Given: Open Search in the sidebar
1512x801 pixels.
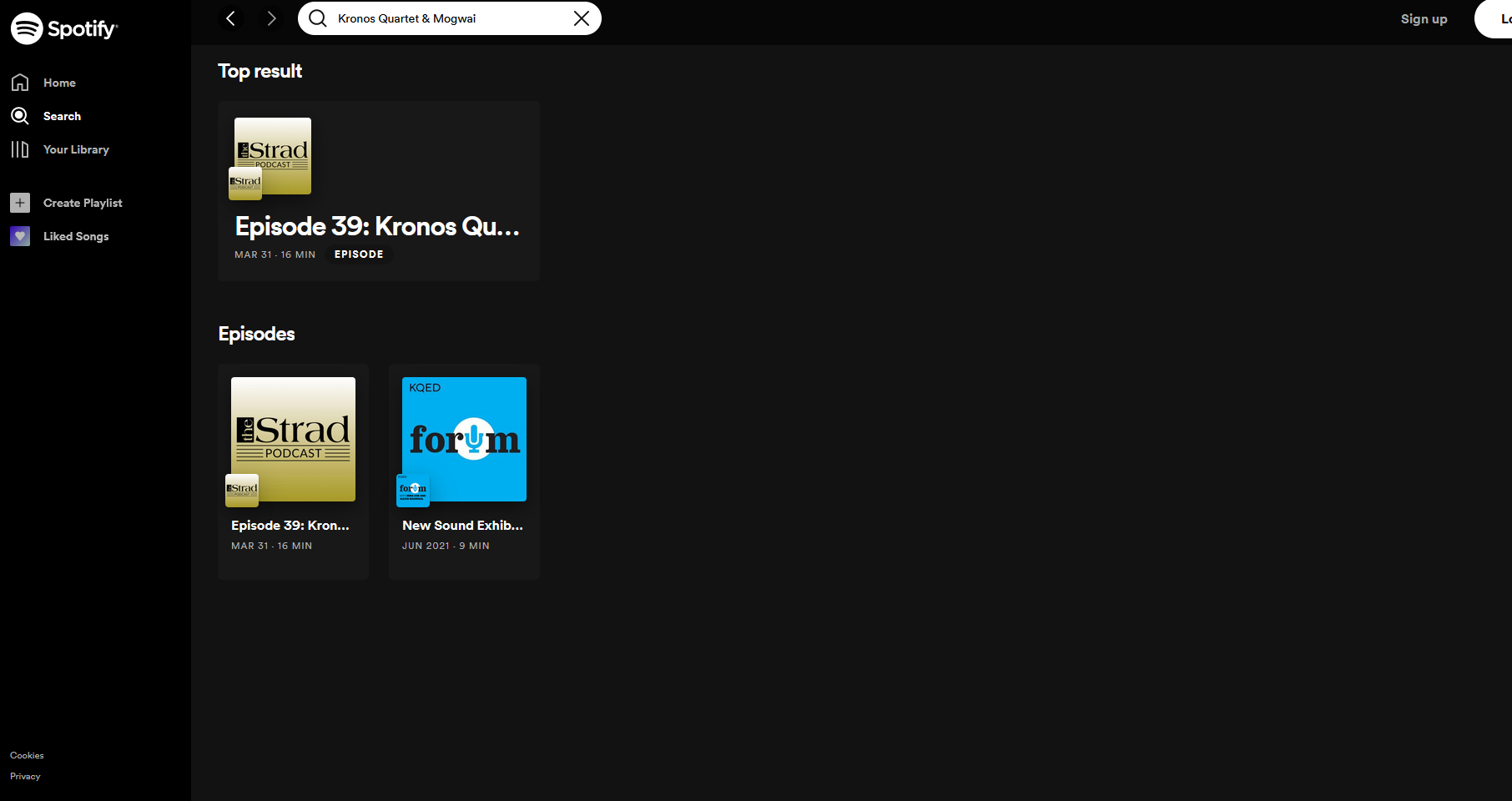Looking at the screenshot, I should 62,116.
